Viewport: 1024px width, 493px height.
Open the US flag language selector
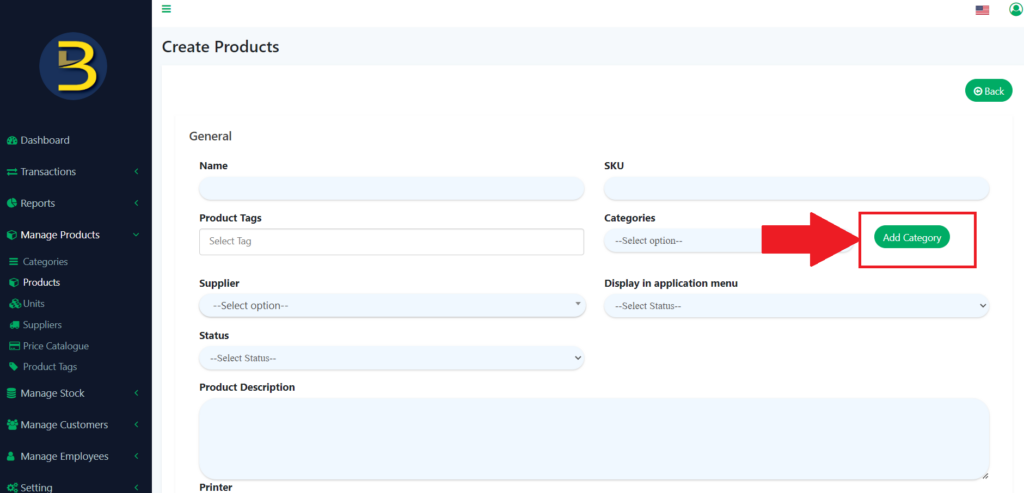(982, 10)
